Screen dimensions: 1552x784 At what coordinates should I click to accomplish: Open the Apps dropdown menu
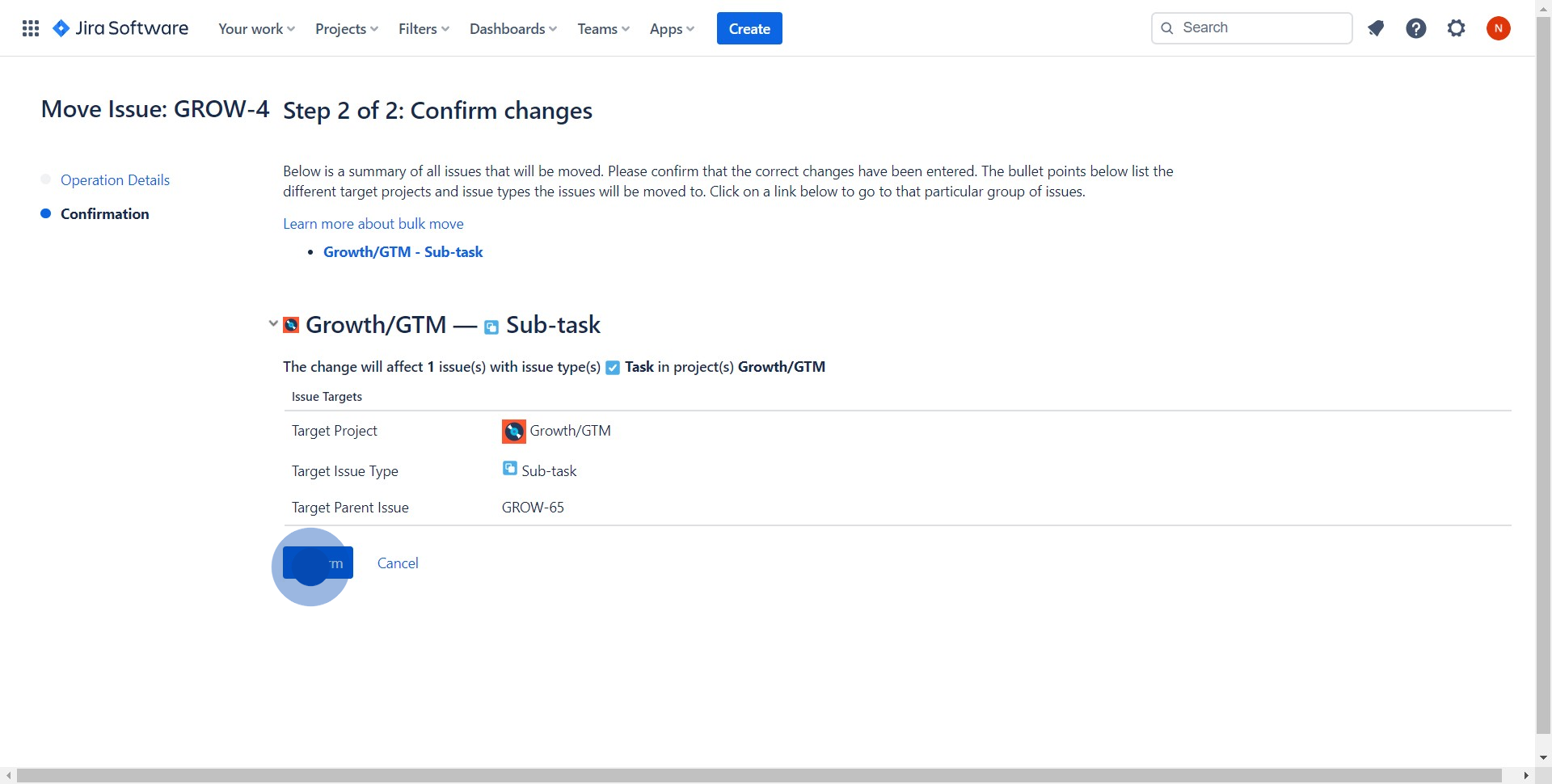(672, 29)
